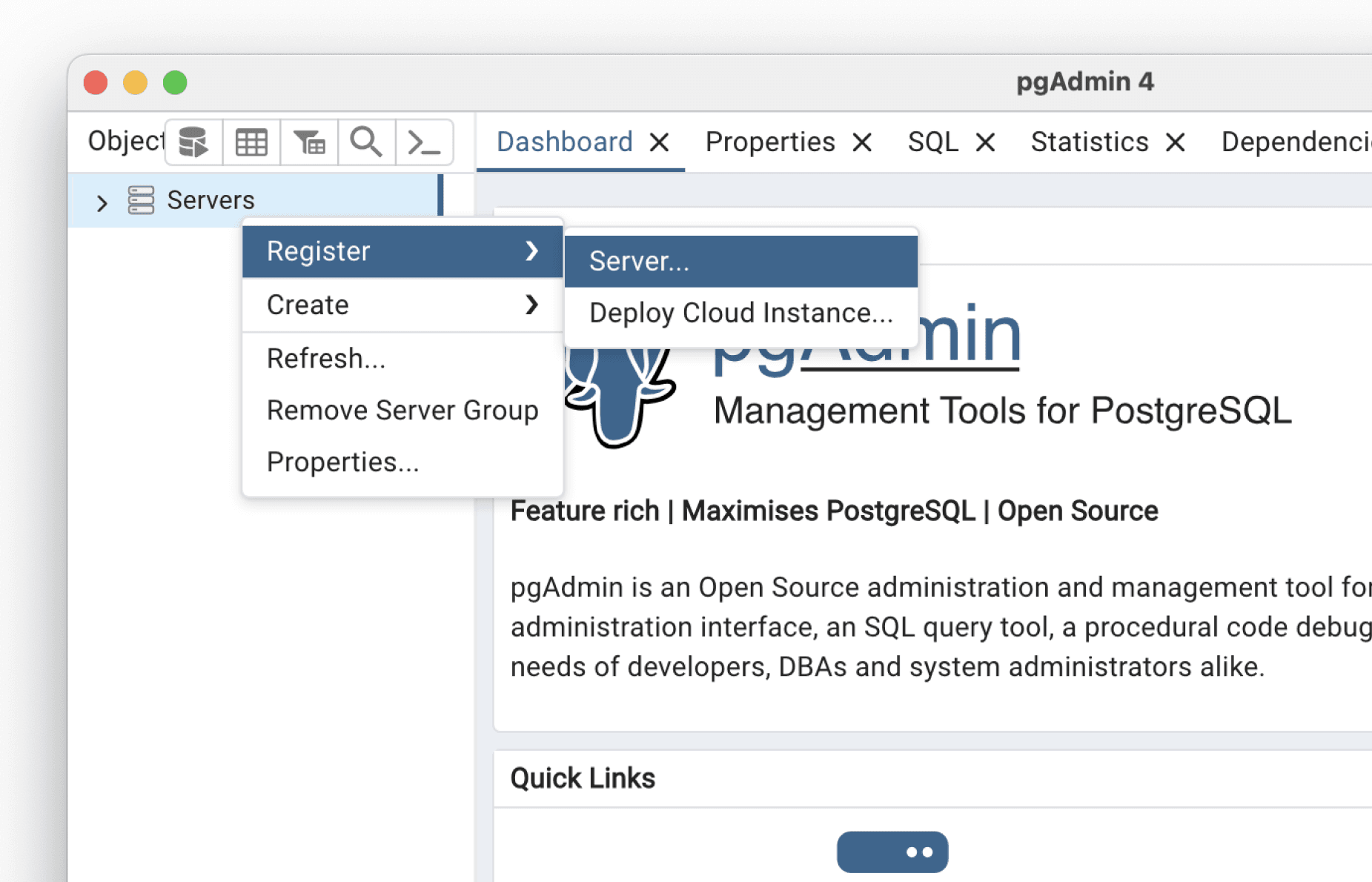Choose Deploy Cloud Instance... menu entry
Viewport: 1372px width, 882px height.
740,312
